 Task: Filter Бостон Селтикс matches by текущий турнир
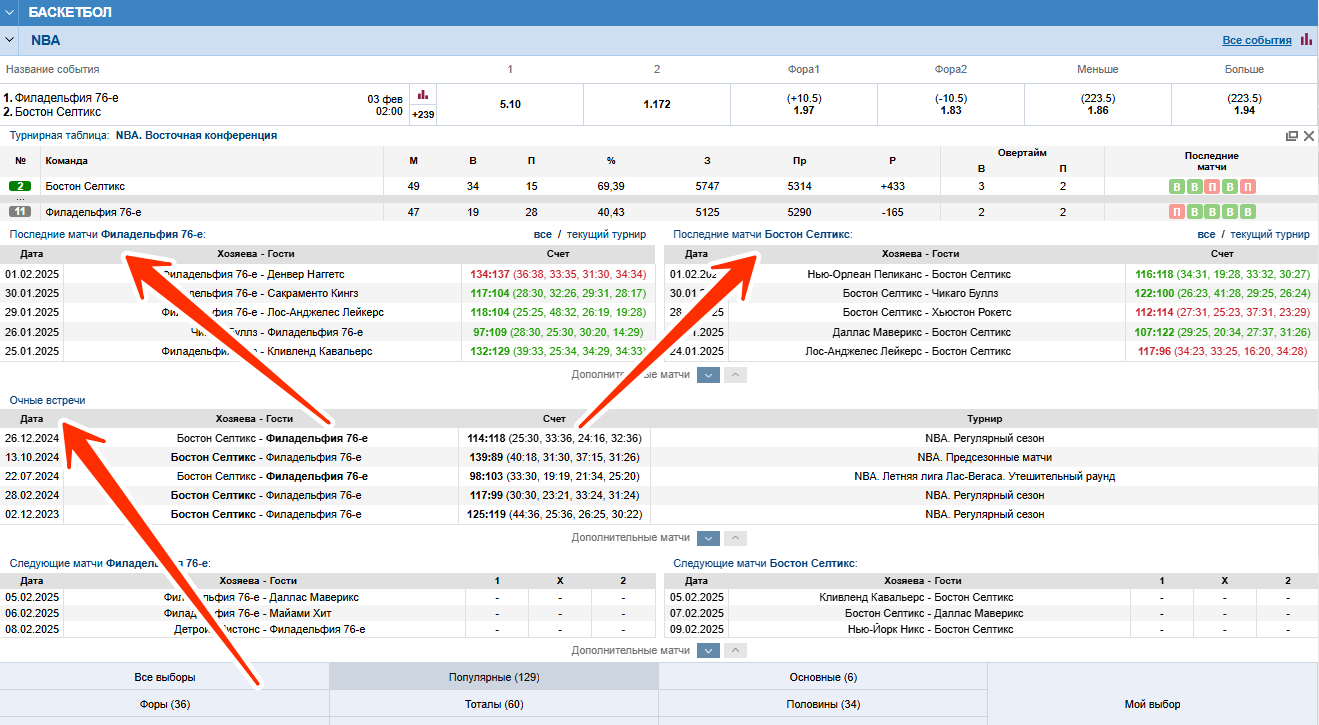pyautogui.click(x=1270, y=234)
